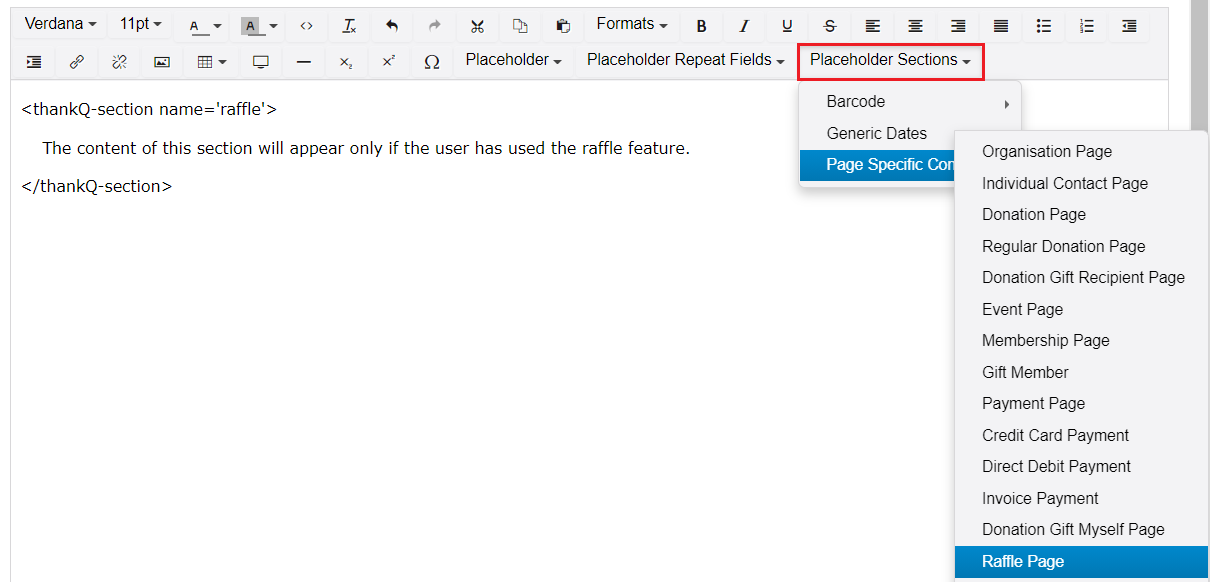The image size is (1213, 582).
Task: Click the copy icon
Action: pyautogui.click(x=520, y=27)
